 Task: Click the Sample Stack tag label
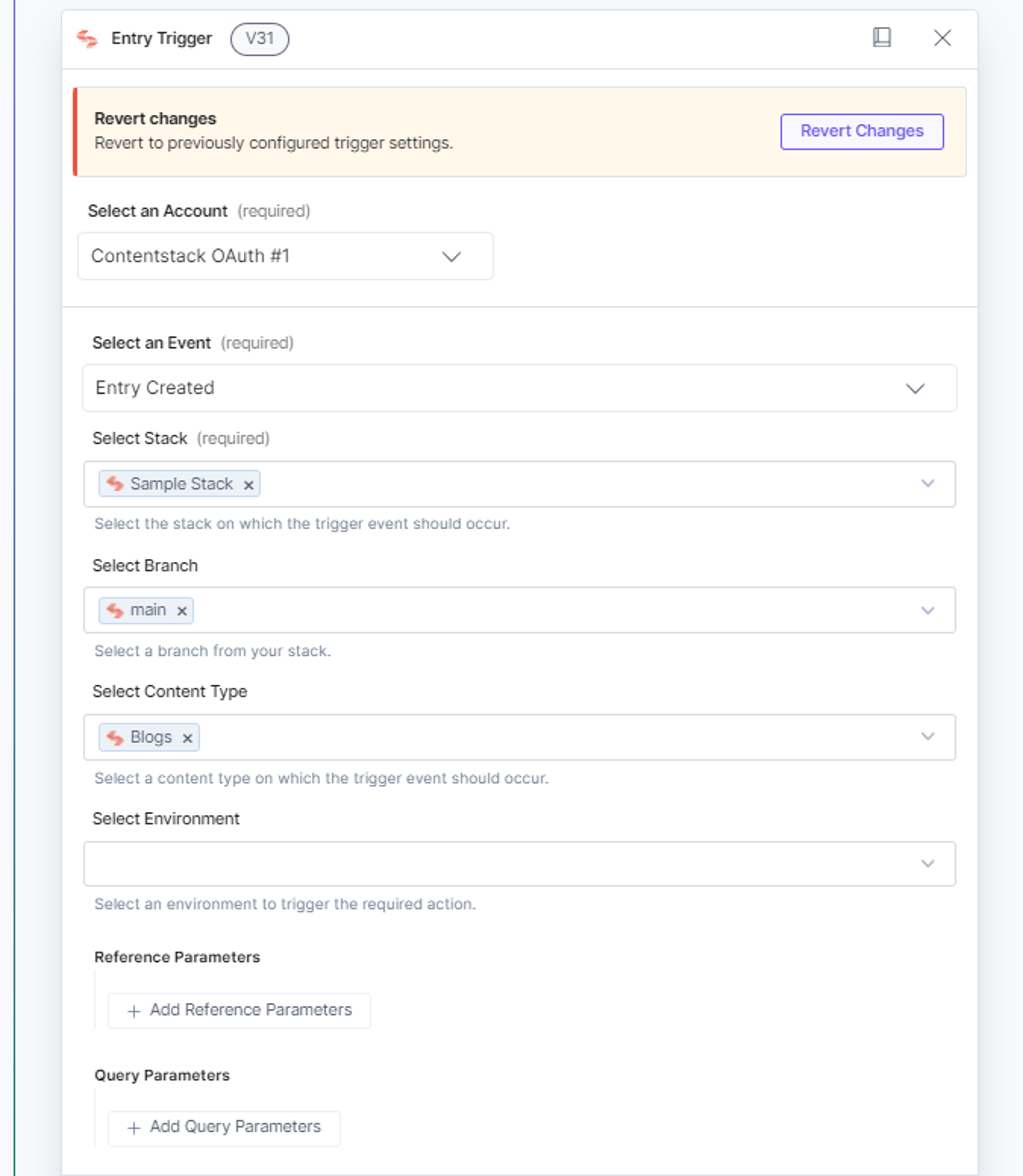pos(181,484)
